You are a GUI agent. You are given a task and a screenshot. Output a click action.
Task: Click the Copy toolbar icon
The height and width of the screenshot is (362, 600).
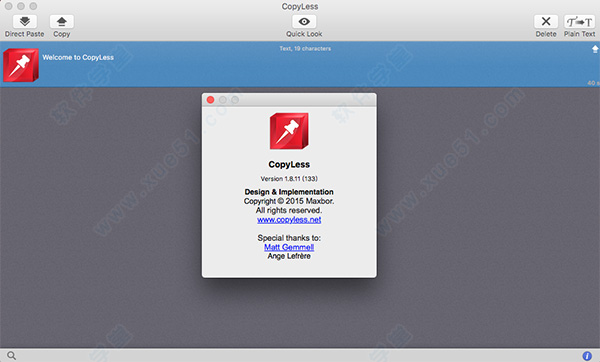(62, 21)
